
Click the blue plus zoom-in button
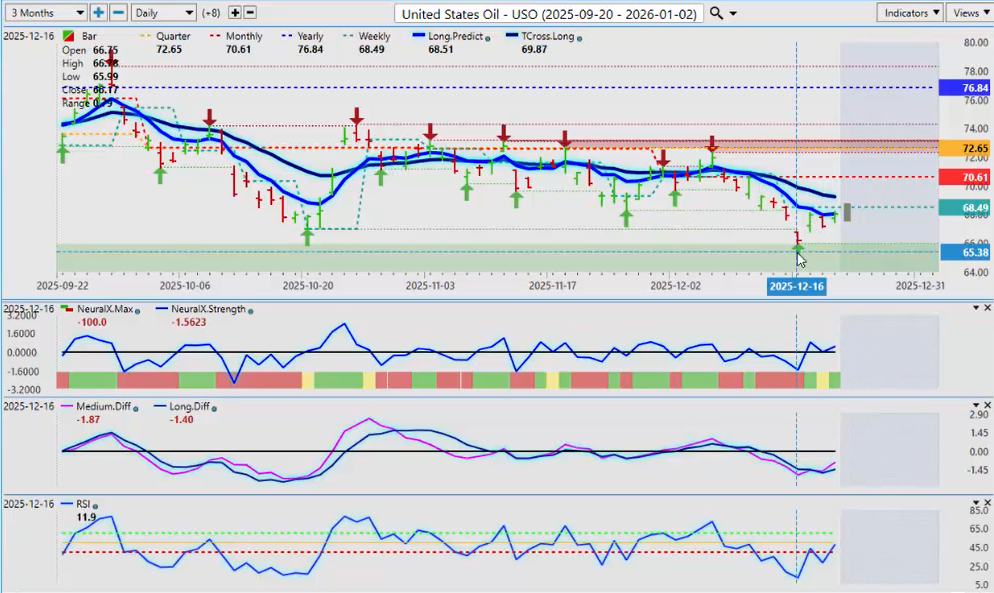pyautogui.click(x=98, y=13)
